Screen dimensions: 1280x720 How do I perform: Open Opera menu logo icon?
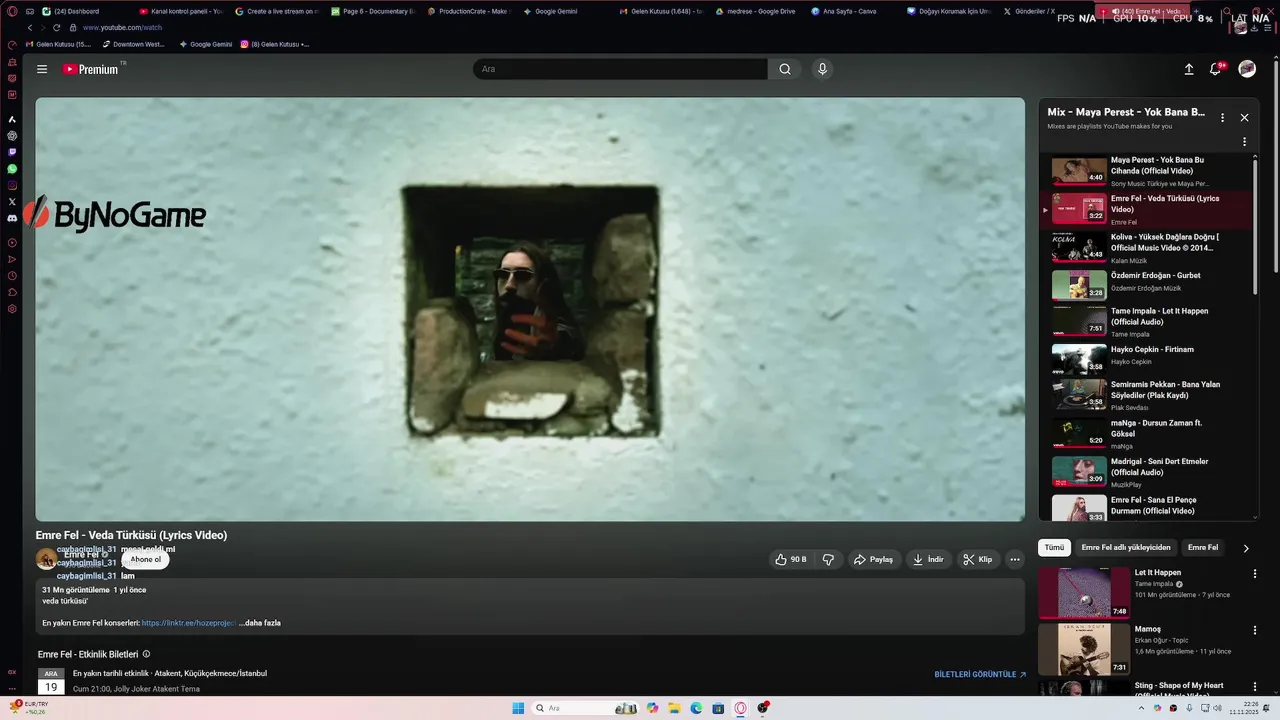coord(12,11)
